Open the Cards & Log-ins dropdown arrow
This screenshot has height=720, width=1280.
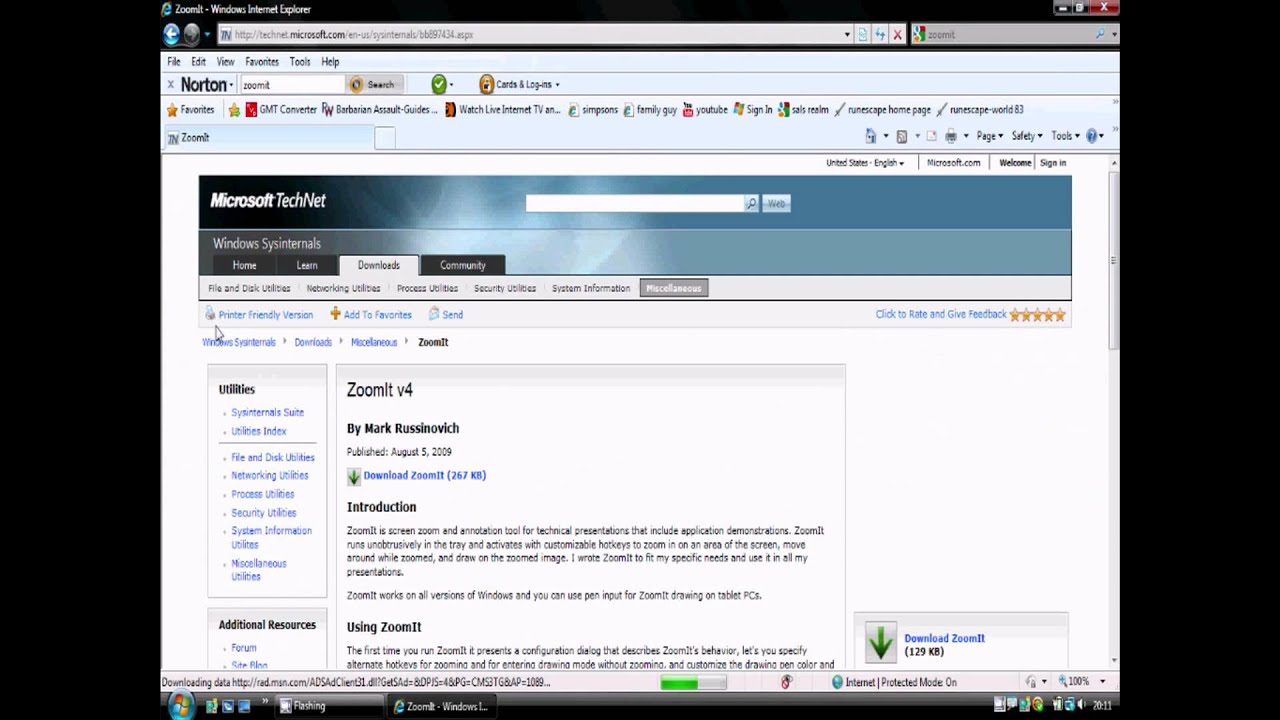tap(557, 85)
